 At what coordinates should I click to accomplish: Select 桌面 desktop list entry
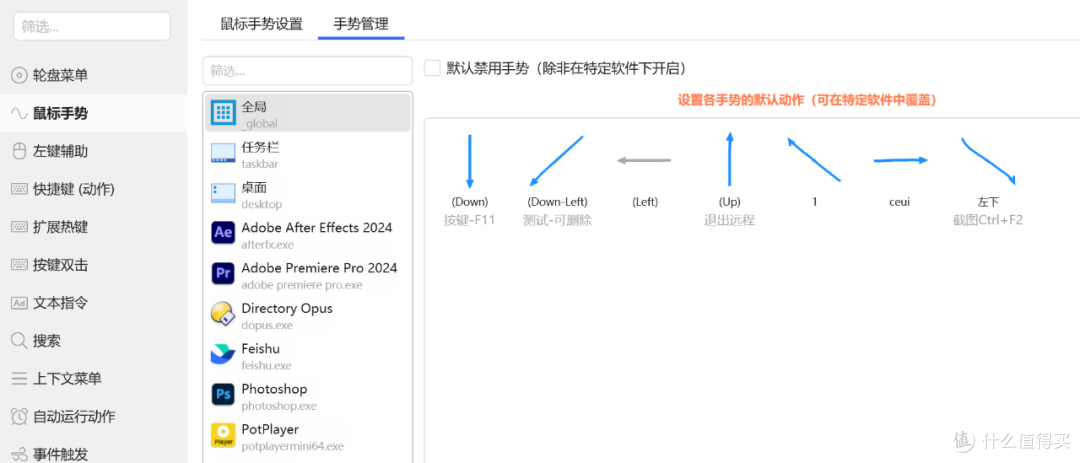pyautogui.click(x=308, y=194)
